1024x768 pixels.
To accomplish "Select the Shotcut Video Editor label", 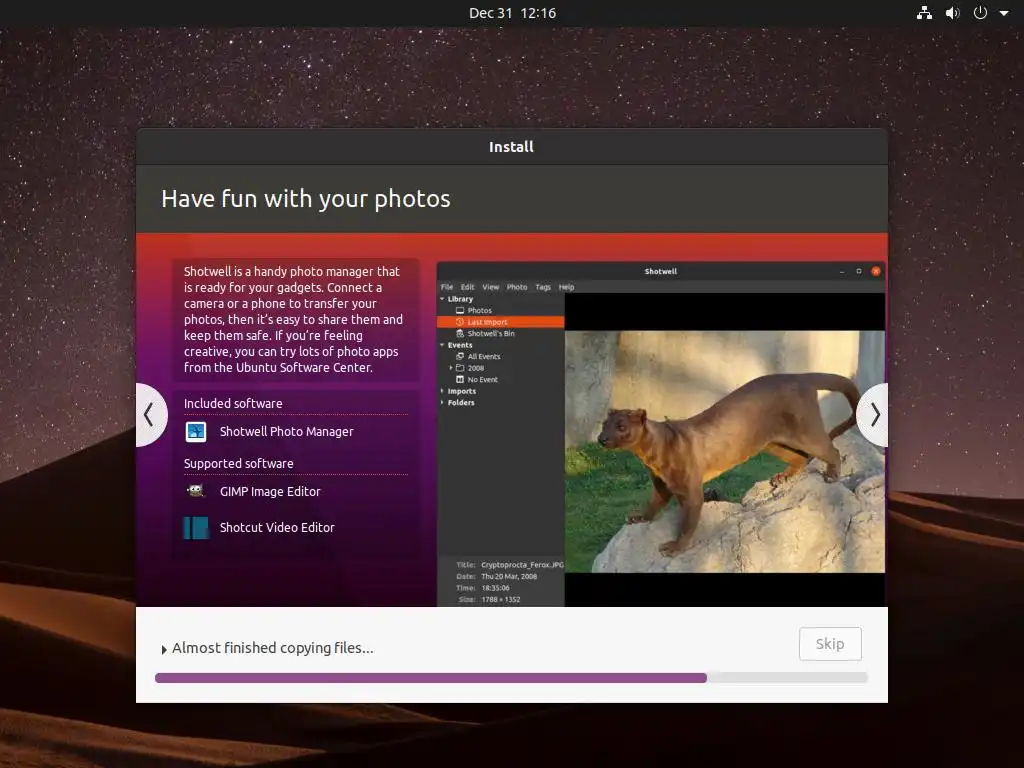I will tap(277, 528).
